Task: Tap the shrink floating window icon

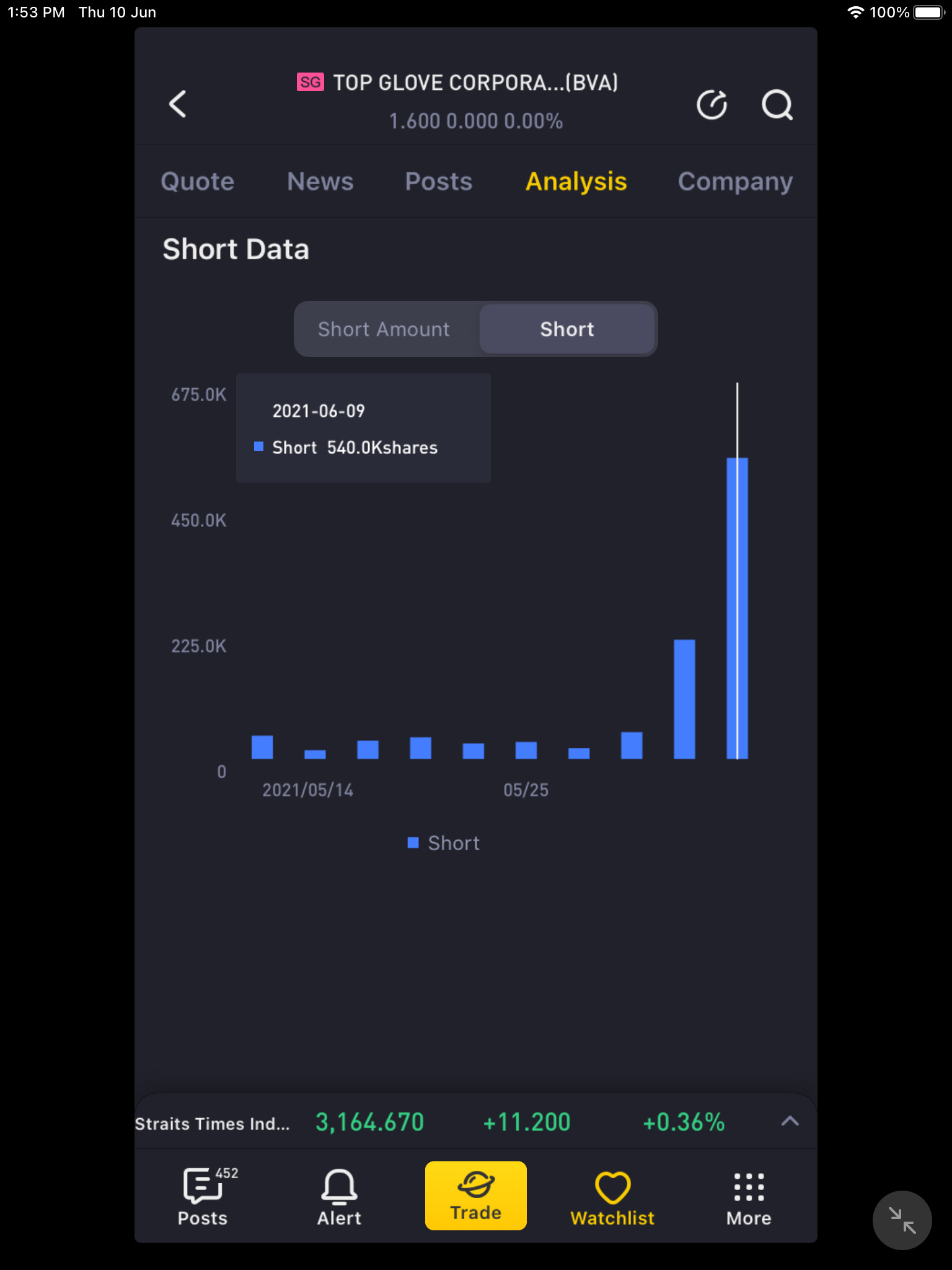Action: [x=902, y=1220]
